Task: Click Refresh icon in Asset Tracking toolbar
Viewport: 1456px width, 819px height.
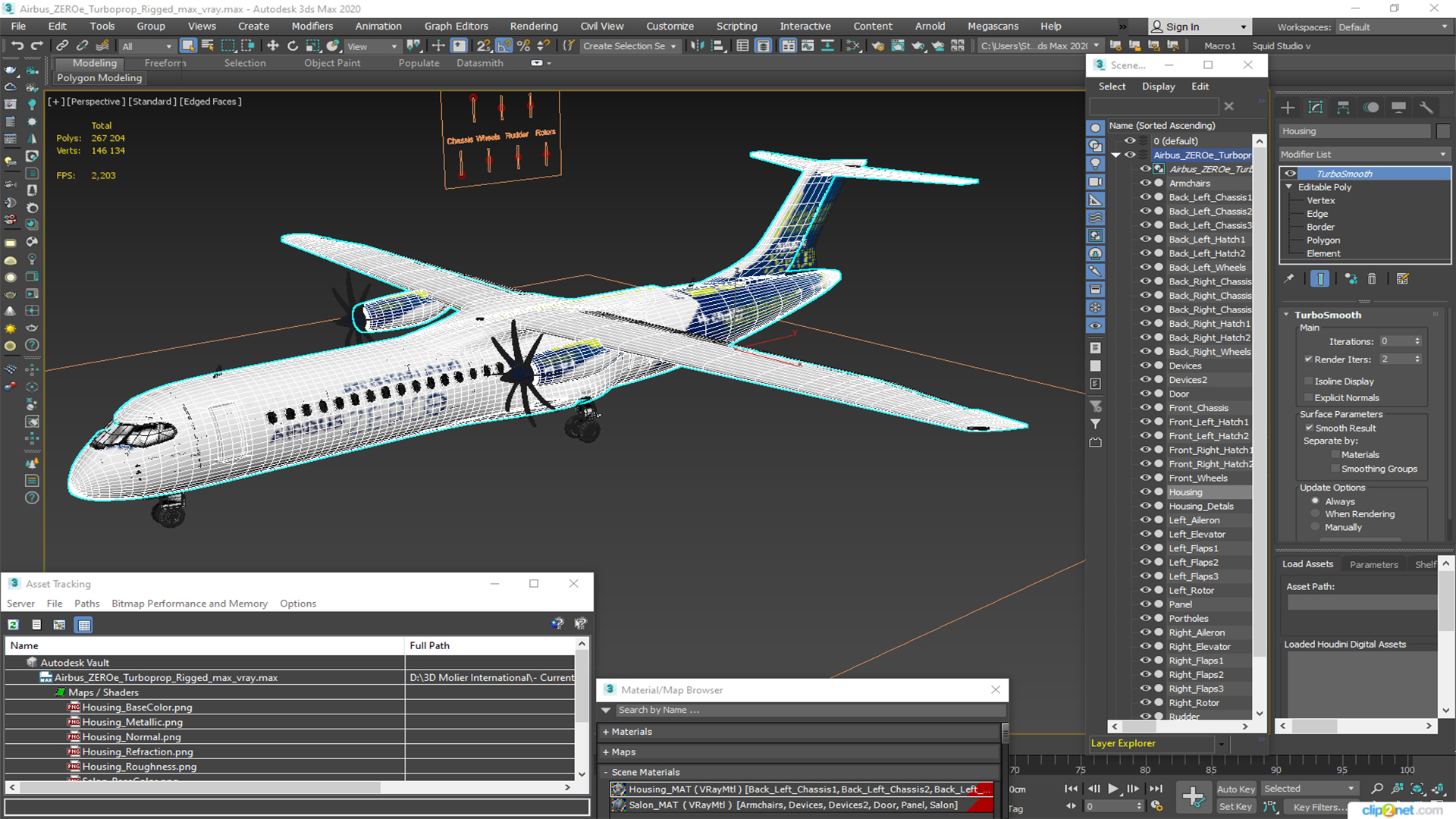Action: 14,625
